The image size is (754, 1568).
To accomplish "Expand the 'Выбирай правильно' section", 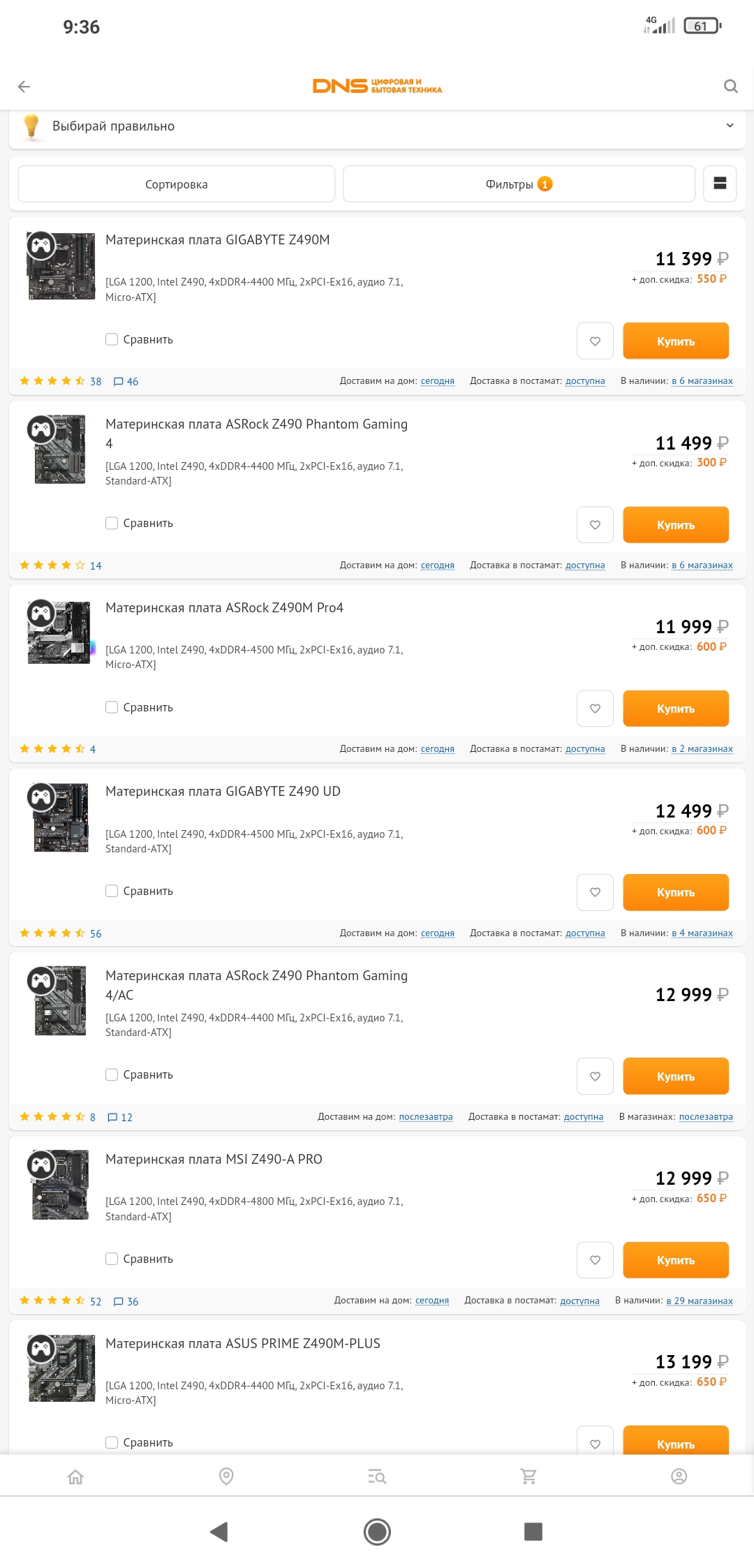I will [x=730, y=126].
